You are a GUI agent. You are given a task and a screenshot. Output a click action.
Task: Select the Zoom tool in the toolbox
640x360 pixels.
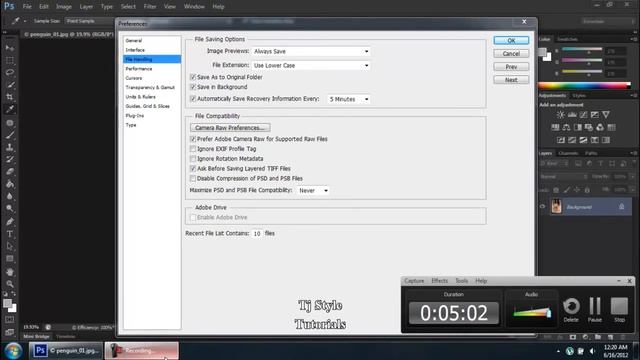tap(10, 284)
